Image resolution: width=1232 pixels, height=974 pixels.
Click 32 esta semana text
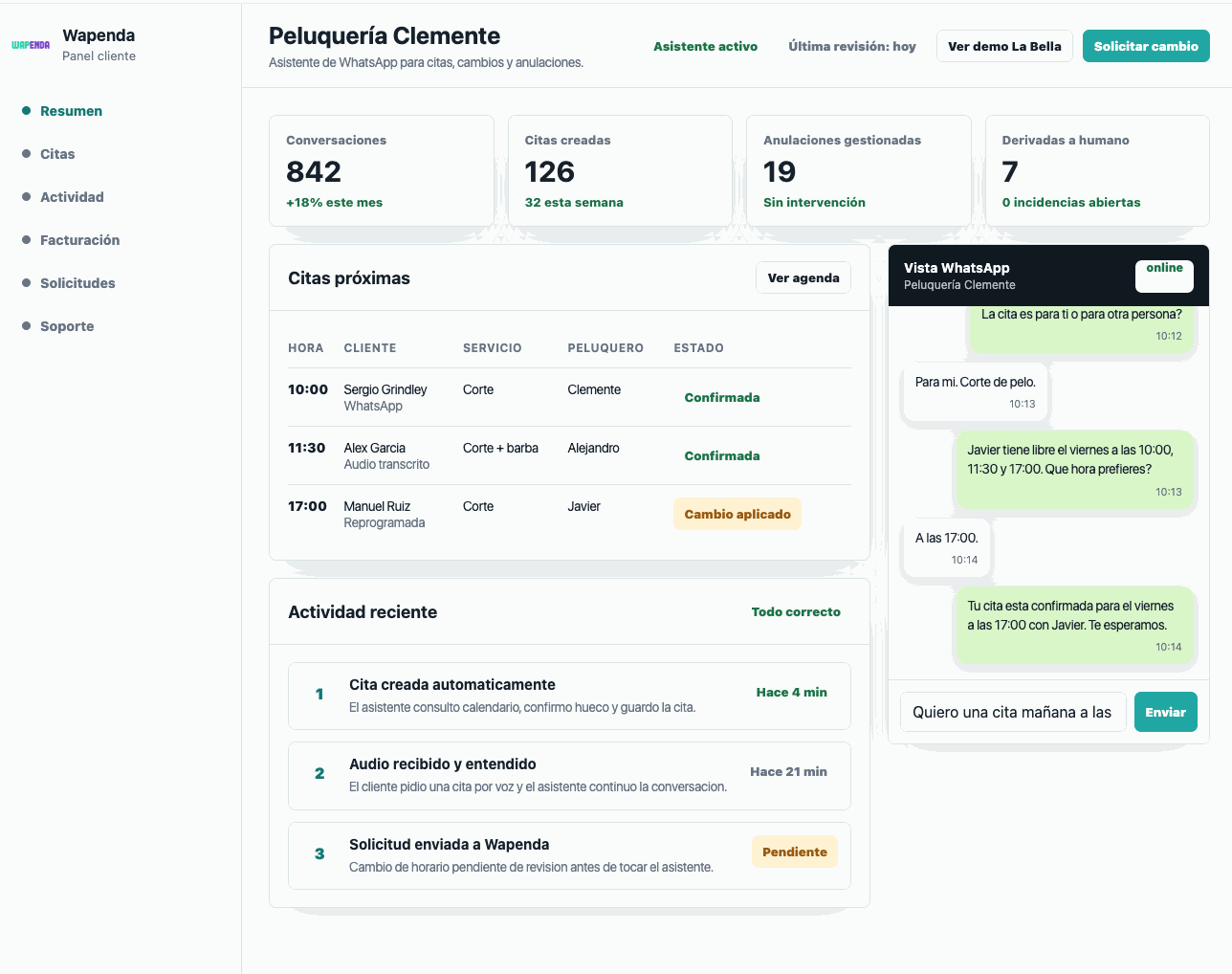pyautogui.click(x=574, y=203)
